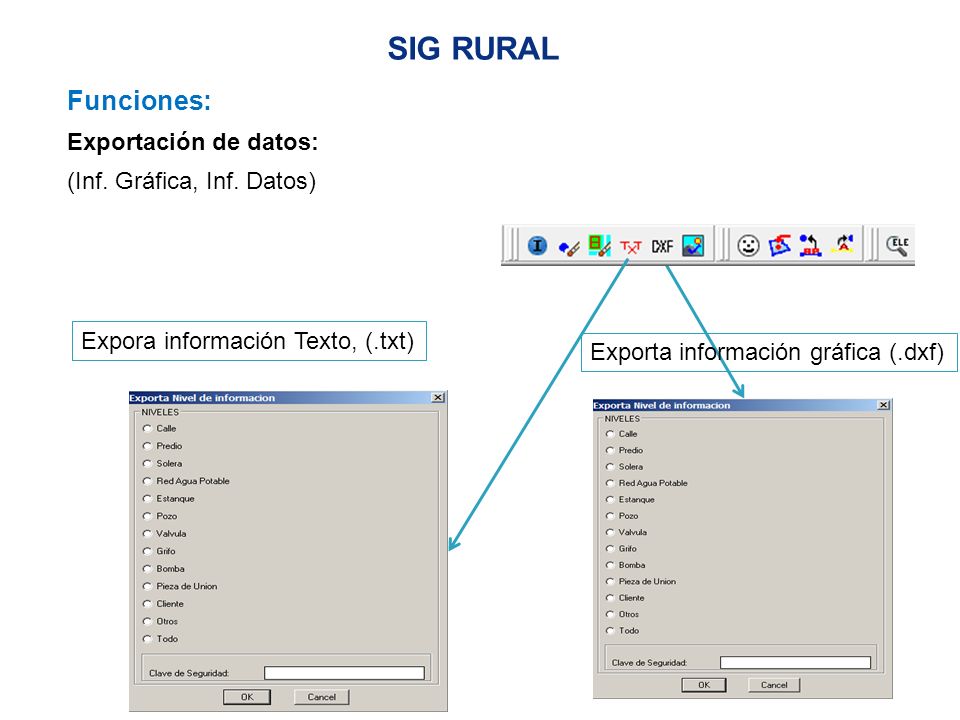Screen dimensions: 960x720
Task: Open the landscape picture toolbar icon
Action: point(693,246)
